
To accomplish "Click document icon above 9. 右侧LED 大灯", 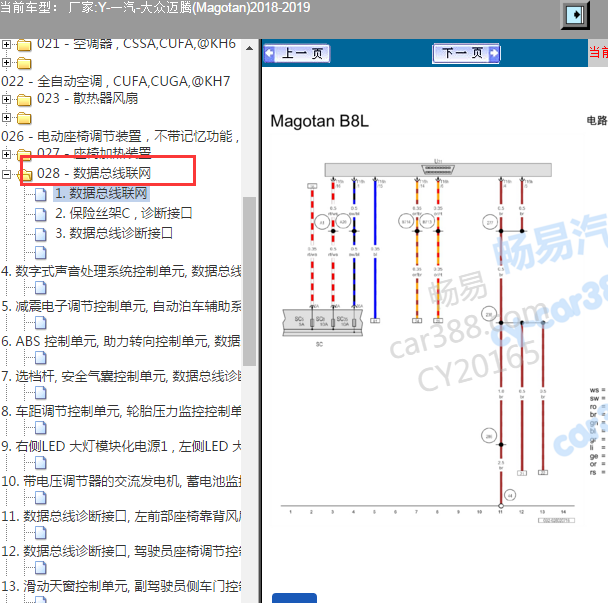I will point(41,427).
